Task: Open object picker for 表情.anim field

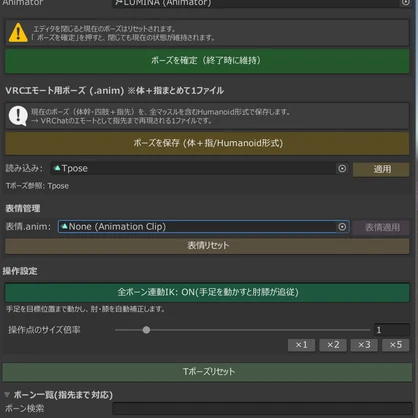Action: 342,227
